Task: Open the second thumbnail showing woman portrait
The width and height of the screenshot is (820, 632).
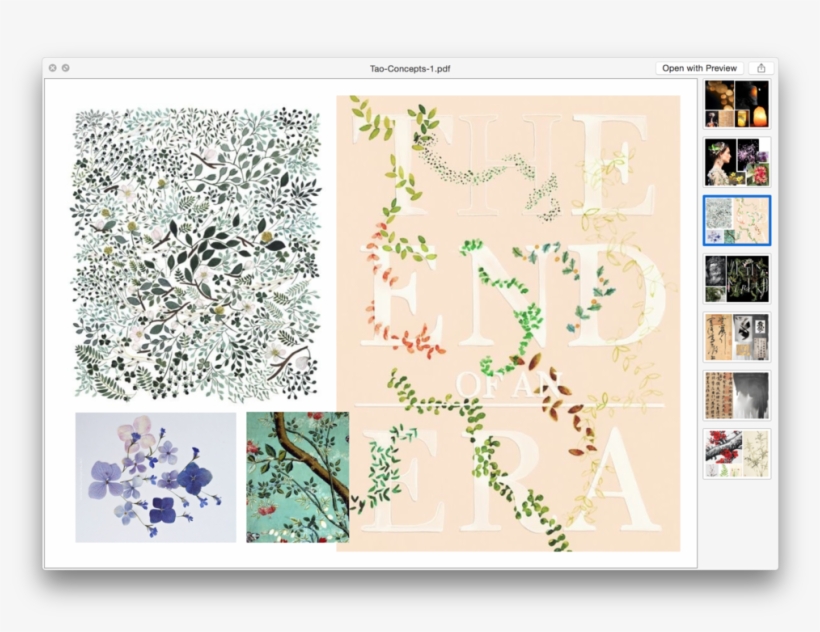Action: 736,162
